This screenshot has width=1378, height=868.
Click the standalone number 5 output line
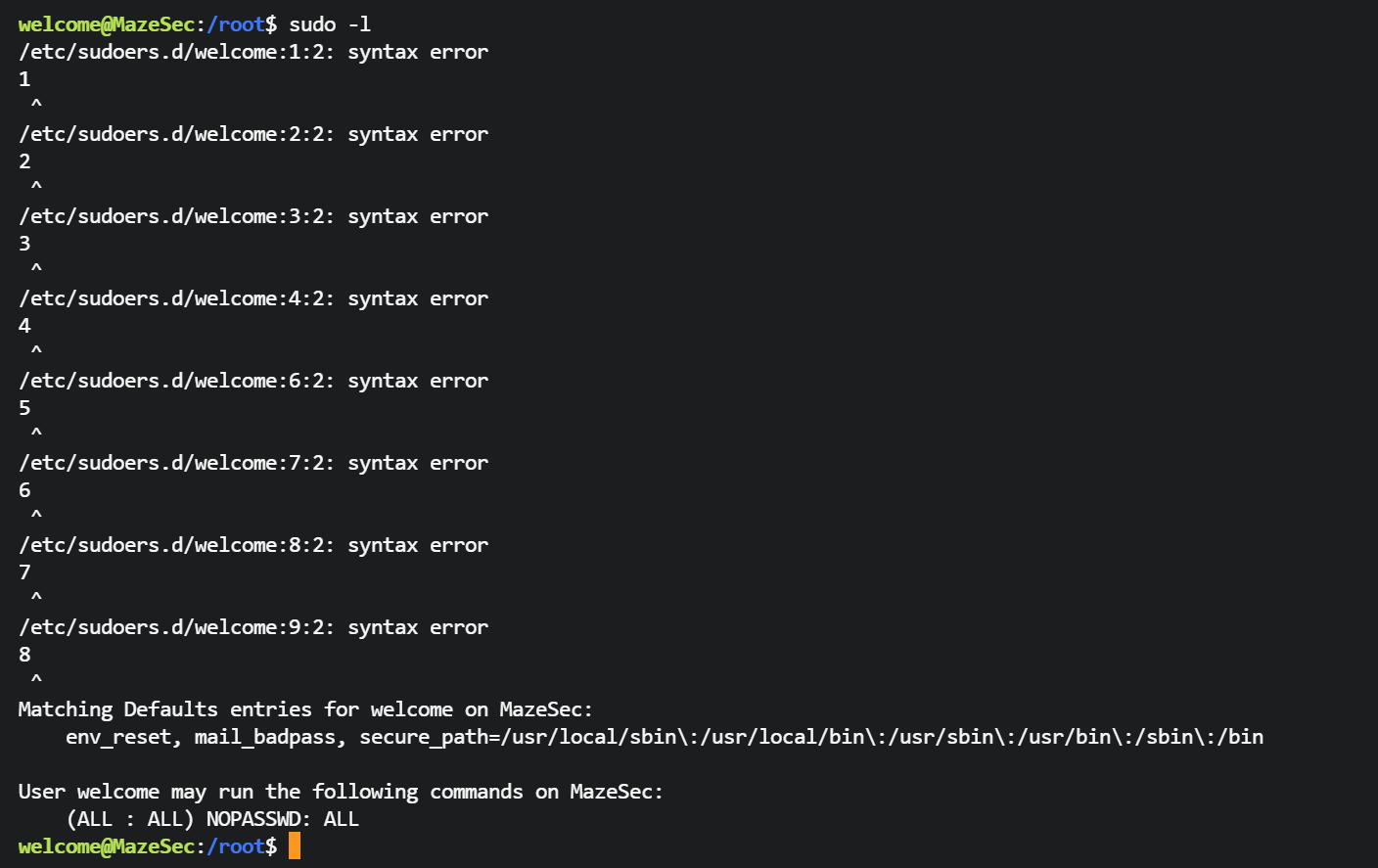coord(24,408)
